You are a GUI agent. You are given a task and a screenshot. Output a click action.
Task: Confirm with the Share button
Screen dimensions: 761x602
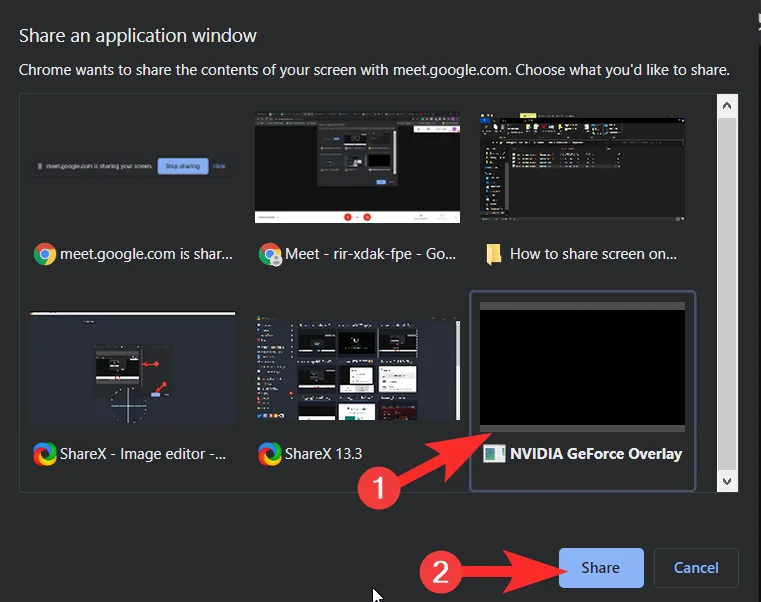tap(601, 567)
